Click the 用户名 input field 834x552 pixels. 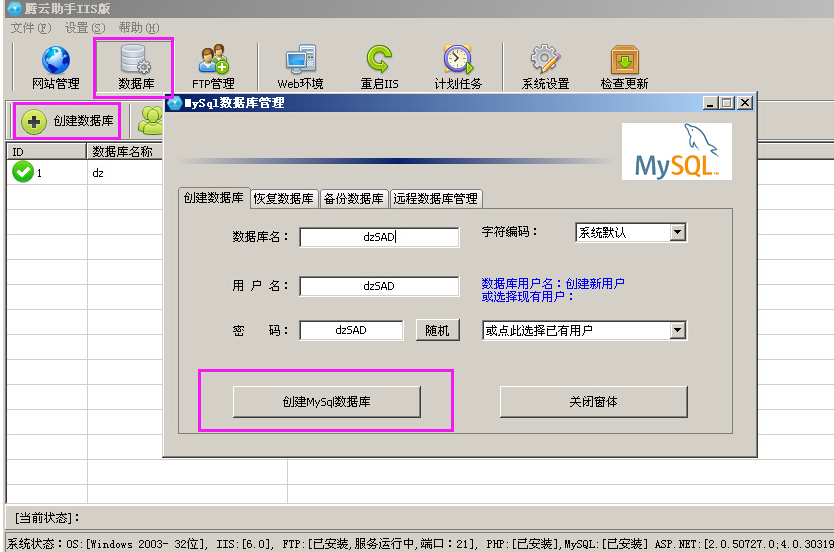pos(379,286)
